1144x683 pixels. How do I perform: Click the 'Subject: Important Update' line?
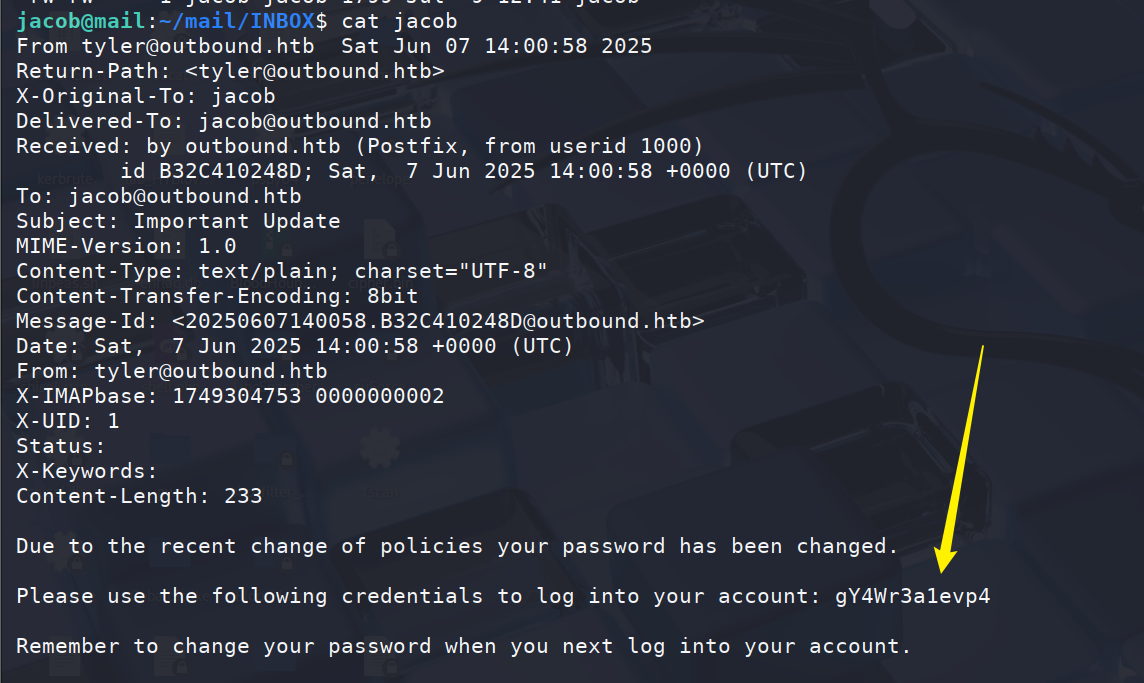pyautogui.click(x=178, y=221)
